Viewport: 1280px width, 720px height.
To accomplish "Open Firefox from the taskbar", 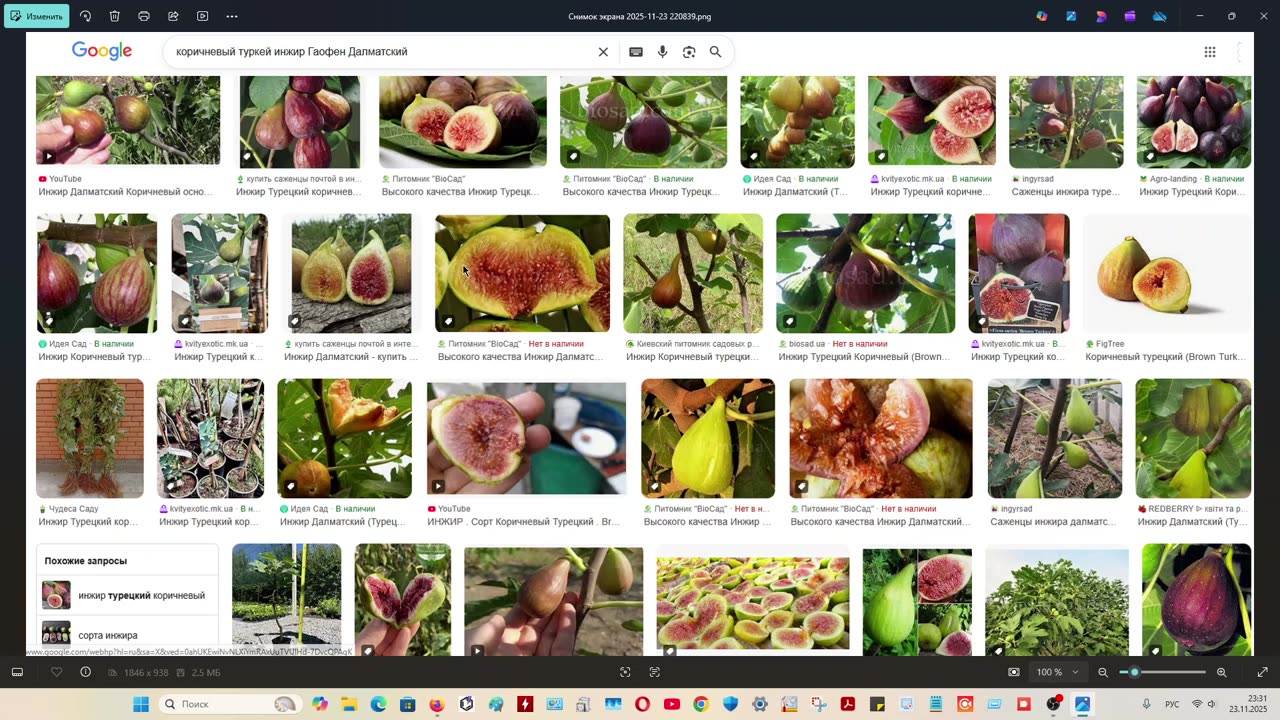I will [x=437, y=704].
